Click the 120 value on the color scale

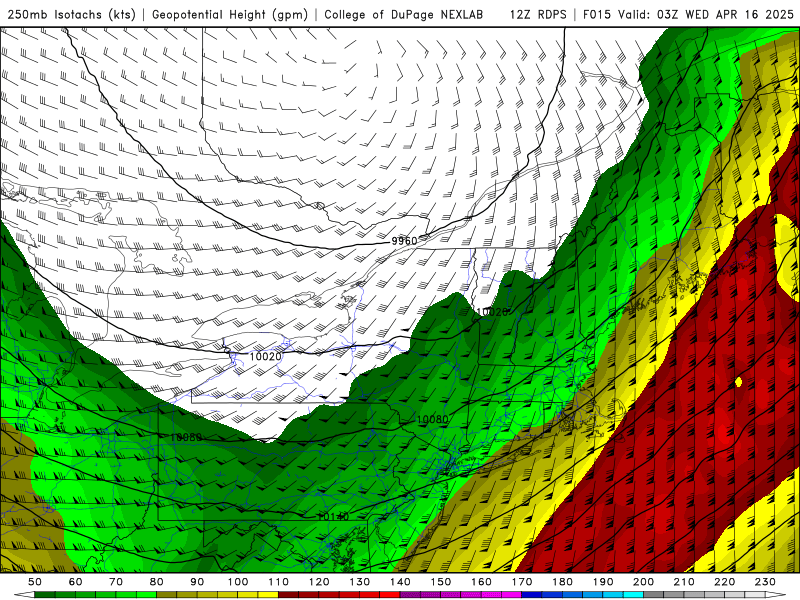click(319, 582)
